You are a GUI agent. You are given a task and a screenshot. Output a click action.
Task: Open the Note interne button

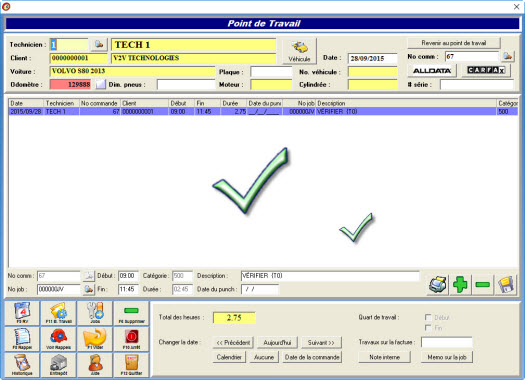pyautogui.click(x=384, y=357)
